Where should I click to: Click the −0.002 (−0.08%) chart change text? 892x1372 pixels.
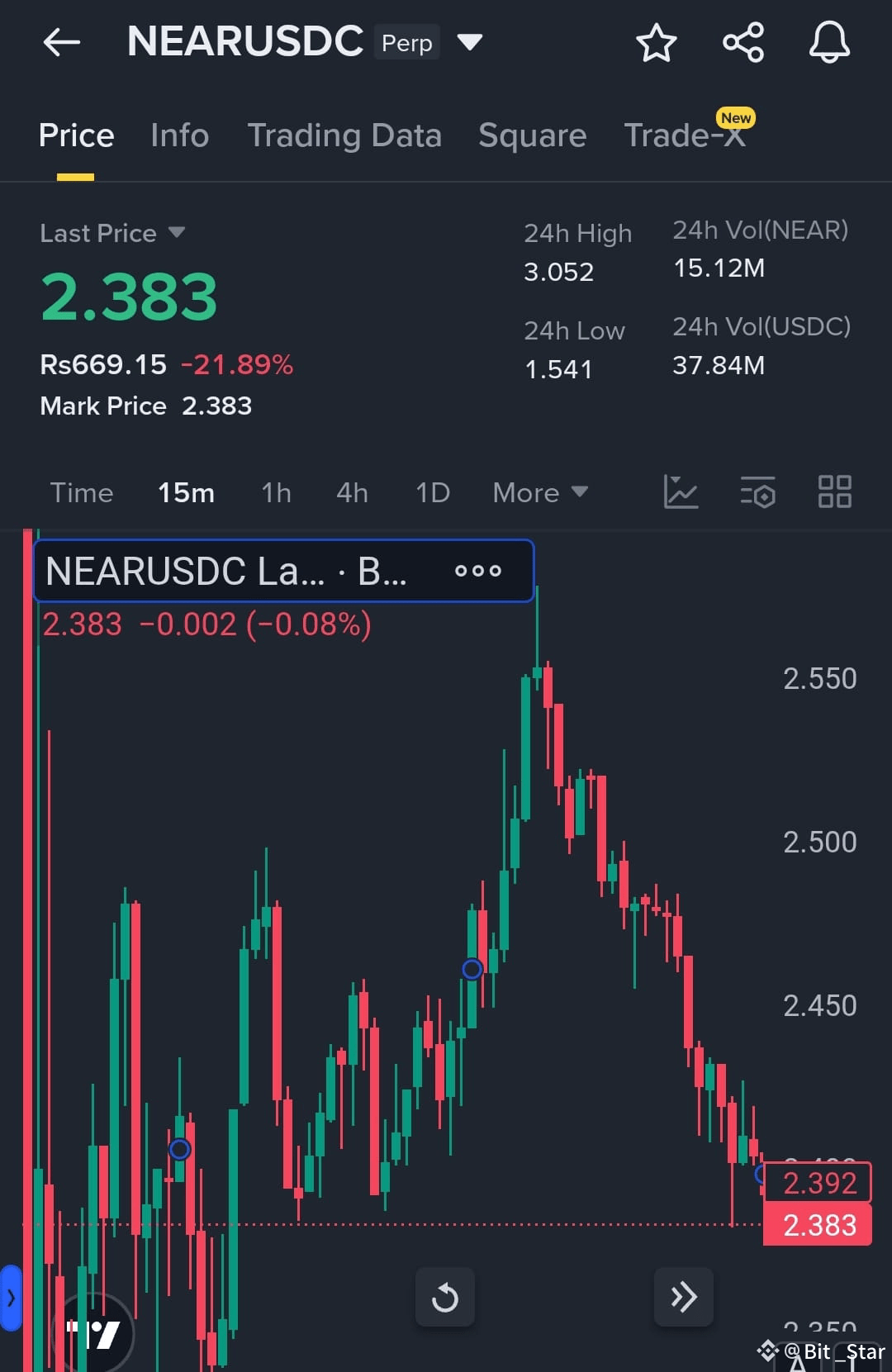click(255, 624)
